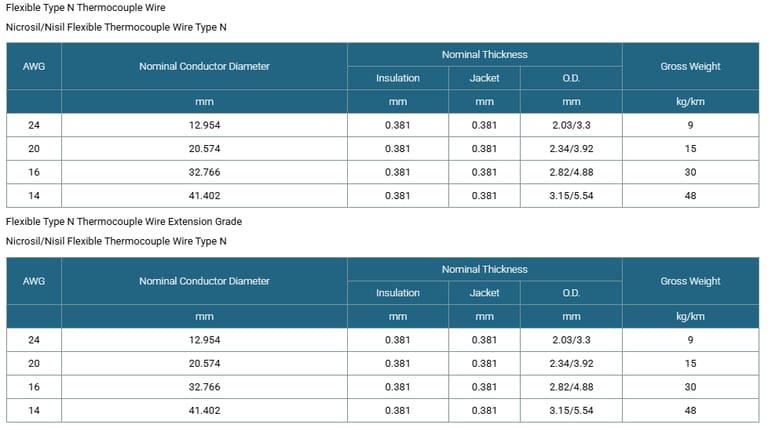Click the 'kg/km' unit cell in the first table
Screen dimensions: 768x428
click(x=690, y=102)
